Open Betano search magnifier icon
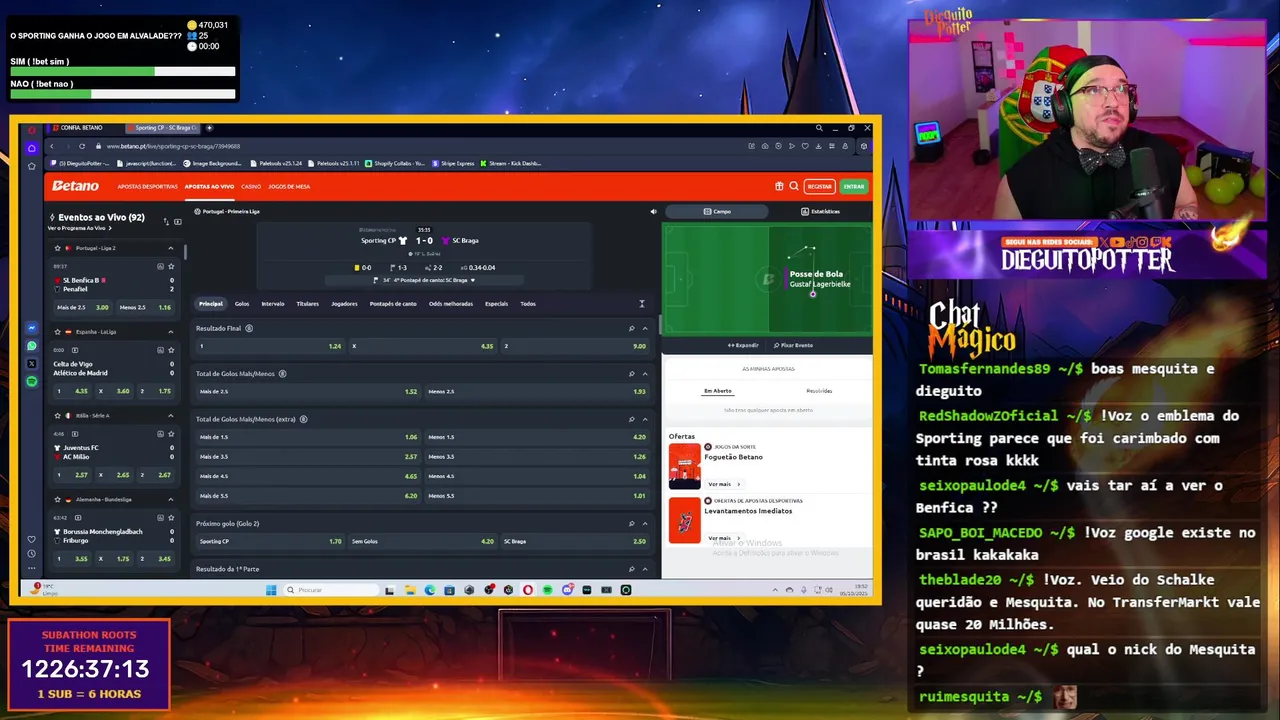Image resolution: width=1280 pixels, height=720 pixels. (794, 186)
